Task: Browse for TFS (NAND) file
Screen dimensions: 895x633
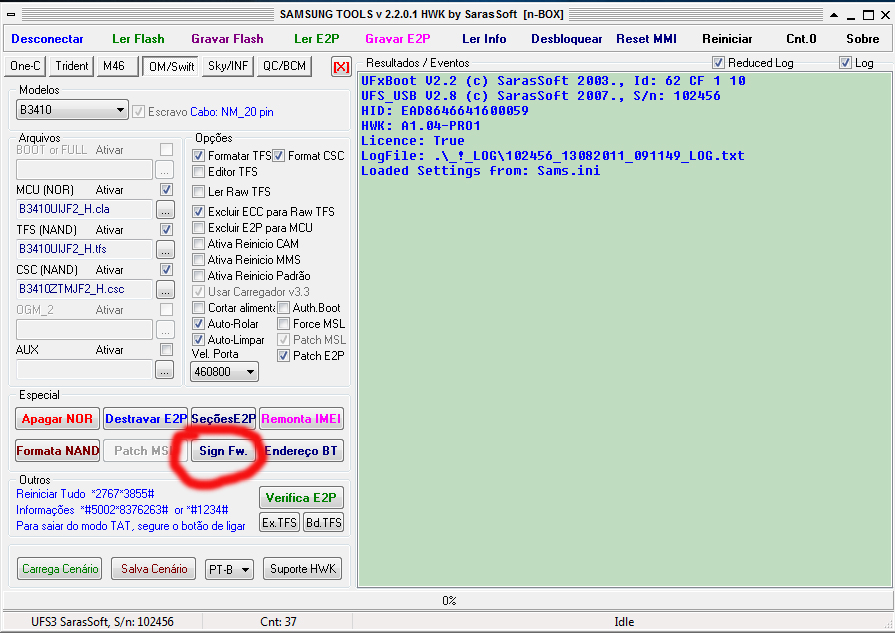Action: click(165, 249)
